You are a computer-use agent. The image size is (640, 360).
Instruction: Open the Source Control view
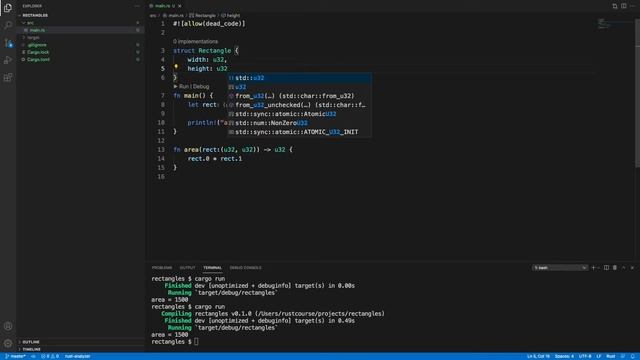pyautogui.click(x=8, y=43)
